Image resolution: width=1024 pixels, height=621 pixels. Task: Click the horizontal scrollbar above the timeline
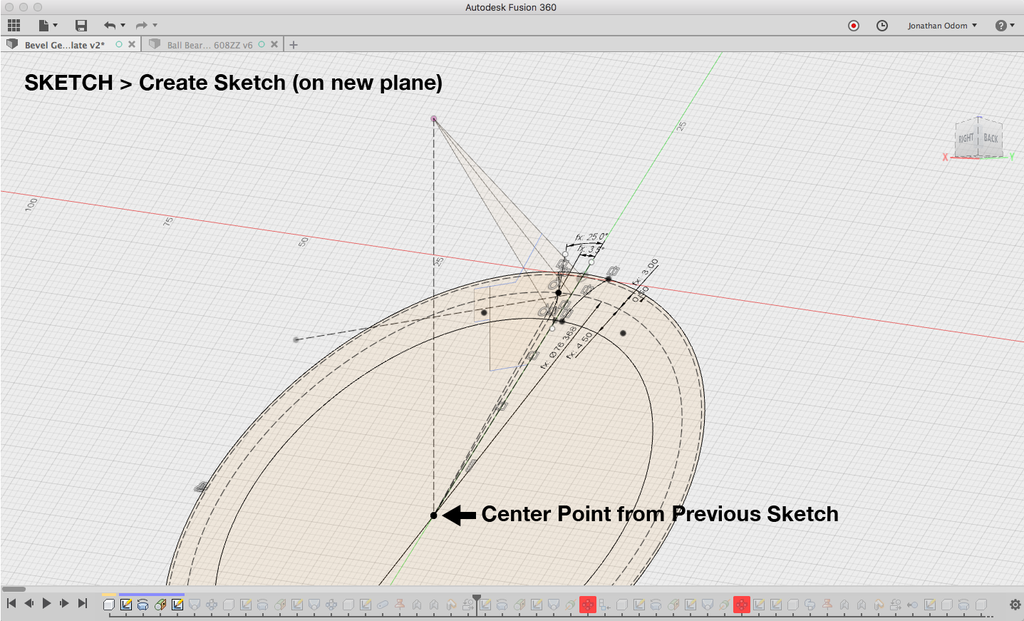tap(13, 589)
